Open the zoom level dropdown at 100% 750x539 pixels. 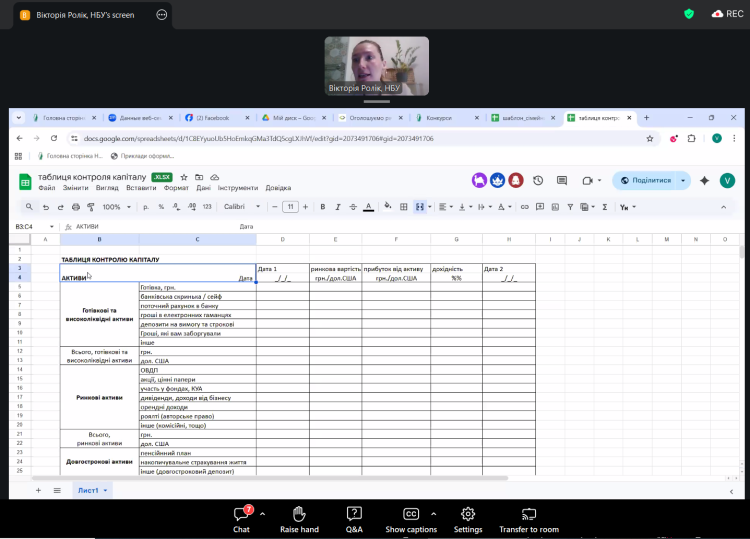(115, 207)
